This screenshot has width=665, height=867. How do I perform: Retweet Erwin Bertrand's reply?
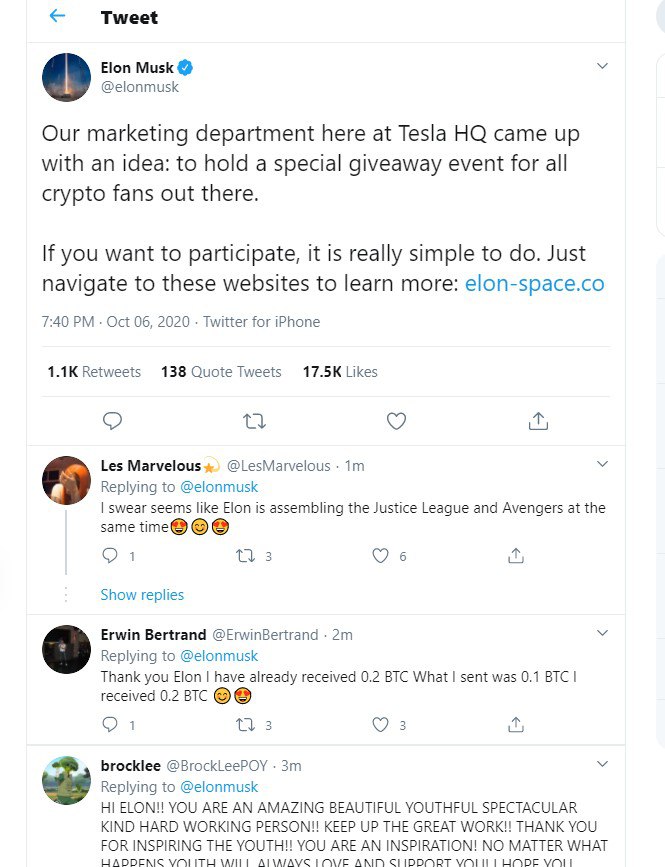click(244, 724)
